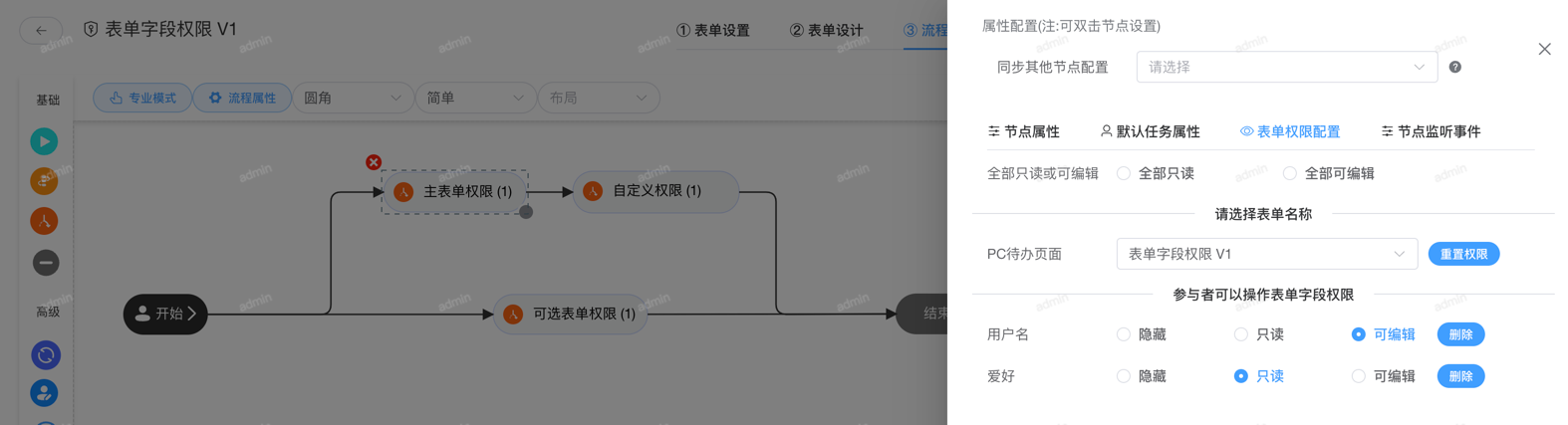Image resolution: width=1568 pixels, height=425 pixels.
Task: Open the 圆角 line style dropdown
Action: [353, 98]
